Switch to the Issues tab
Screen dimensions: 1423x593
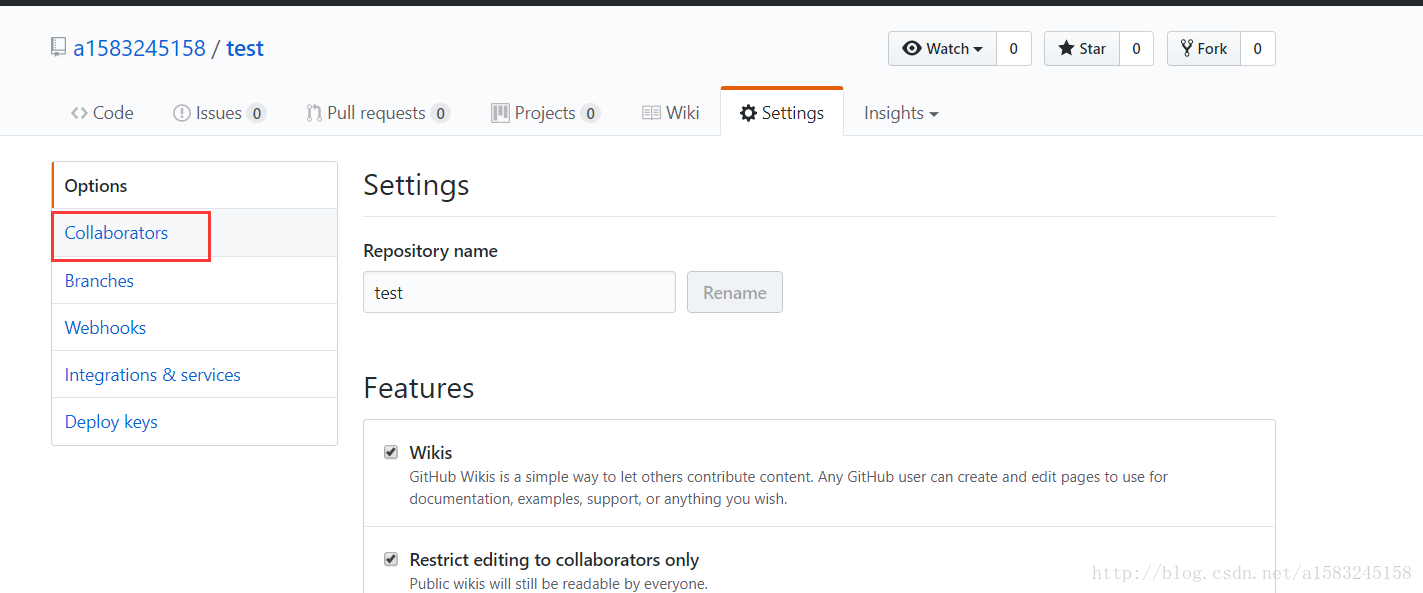[219, 113]
